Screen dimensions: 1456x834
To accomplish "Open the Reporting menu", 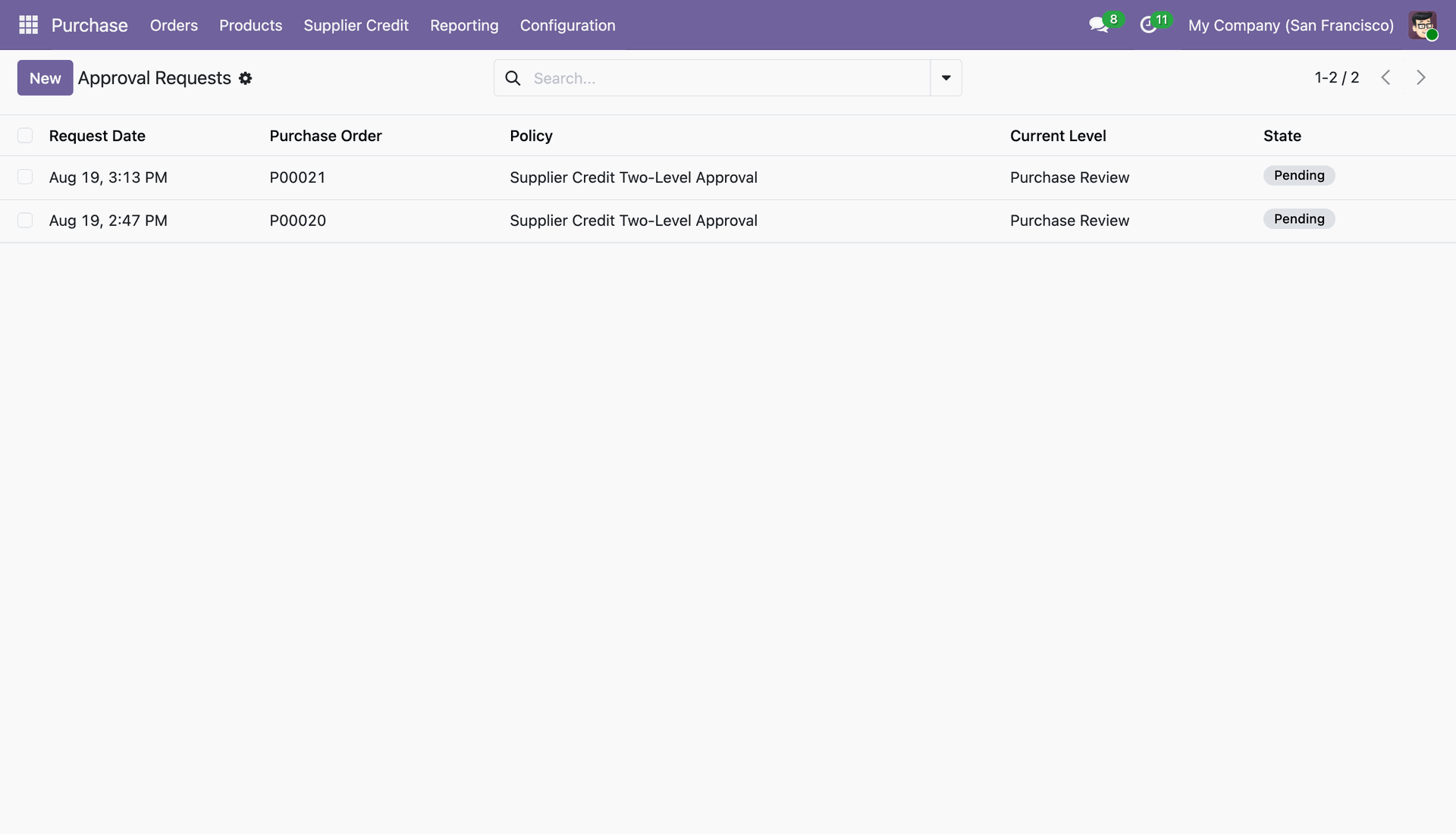I will click(x=464, y=25).
